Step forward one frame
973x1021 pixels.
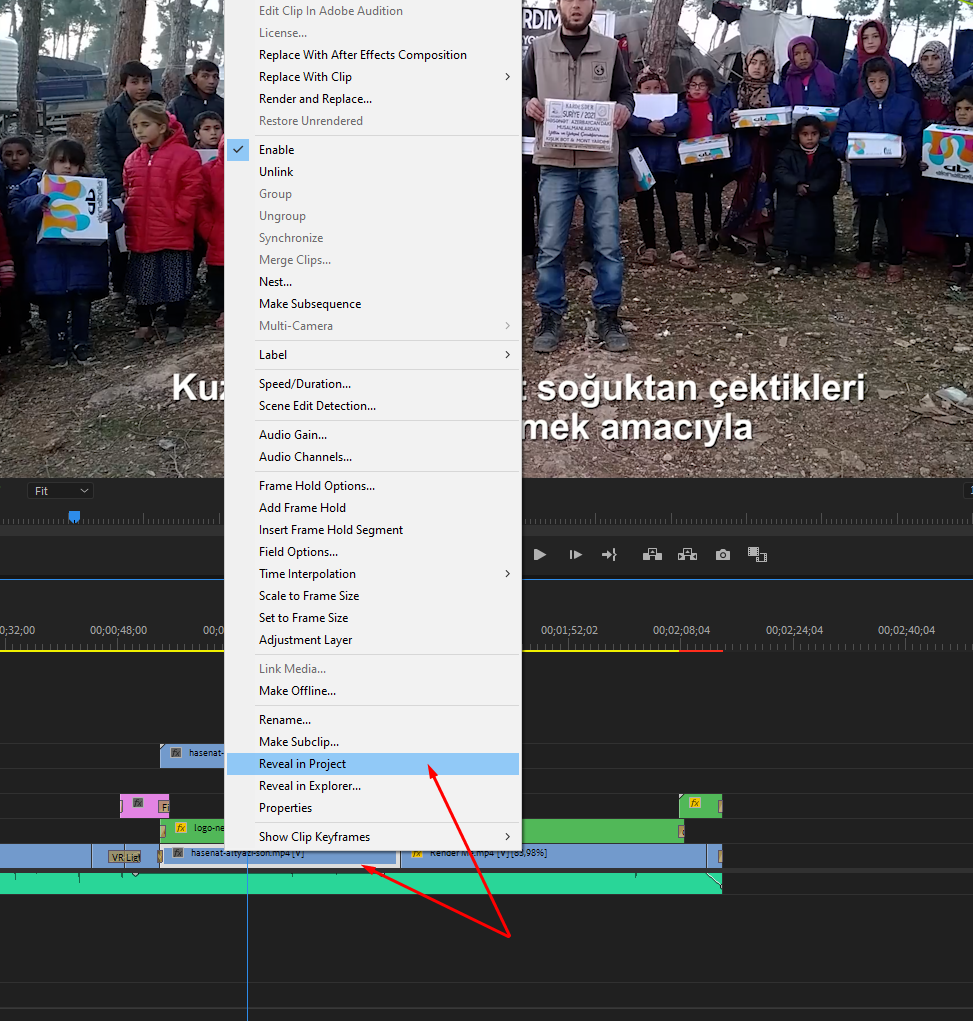[x=575, y=555]
